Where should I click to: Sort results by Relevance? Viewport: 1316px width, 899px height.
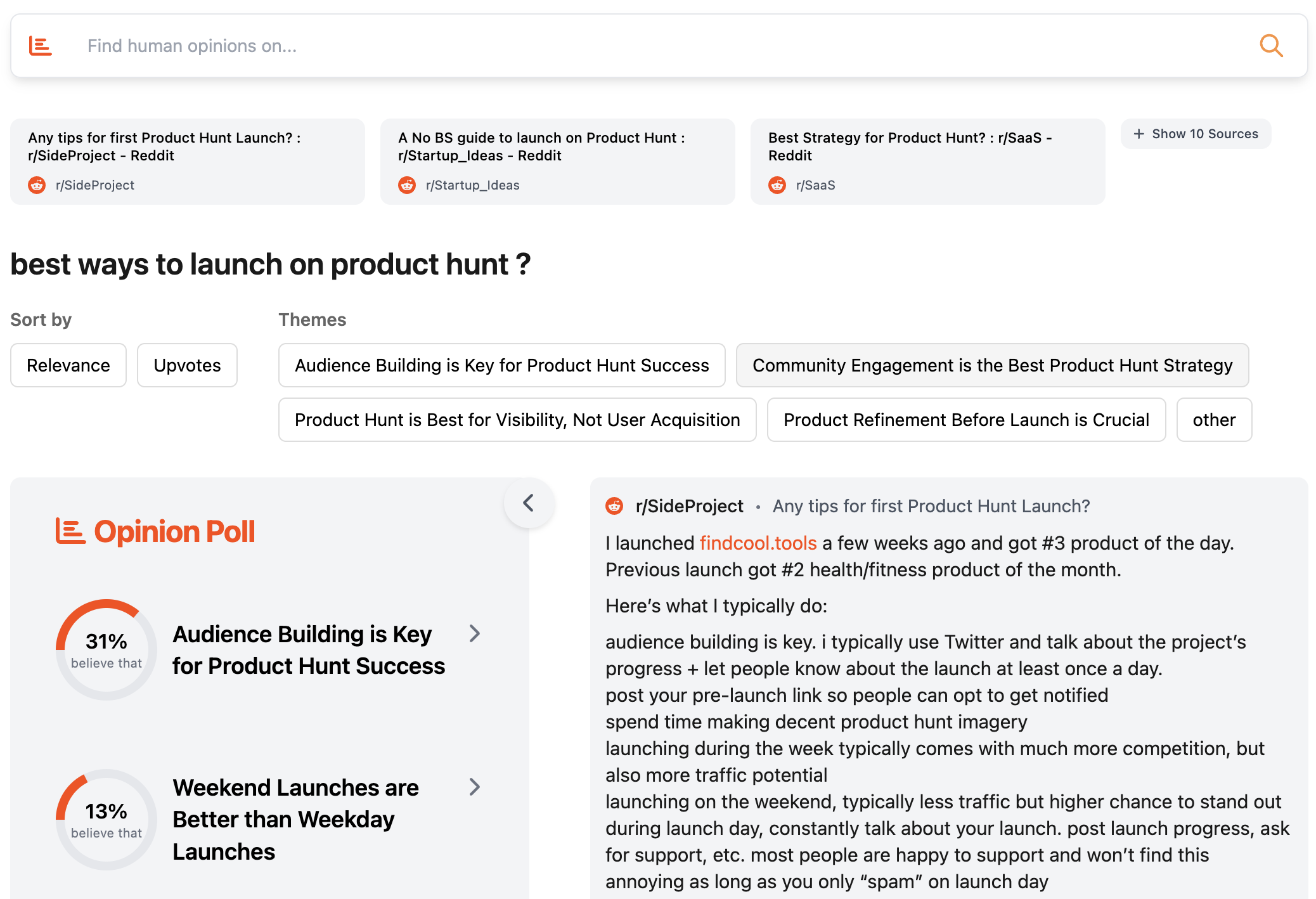pyautogui.click(x=68, y=365)
